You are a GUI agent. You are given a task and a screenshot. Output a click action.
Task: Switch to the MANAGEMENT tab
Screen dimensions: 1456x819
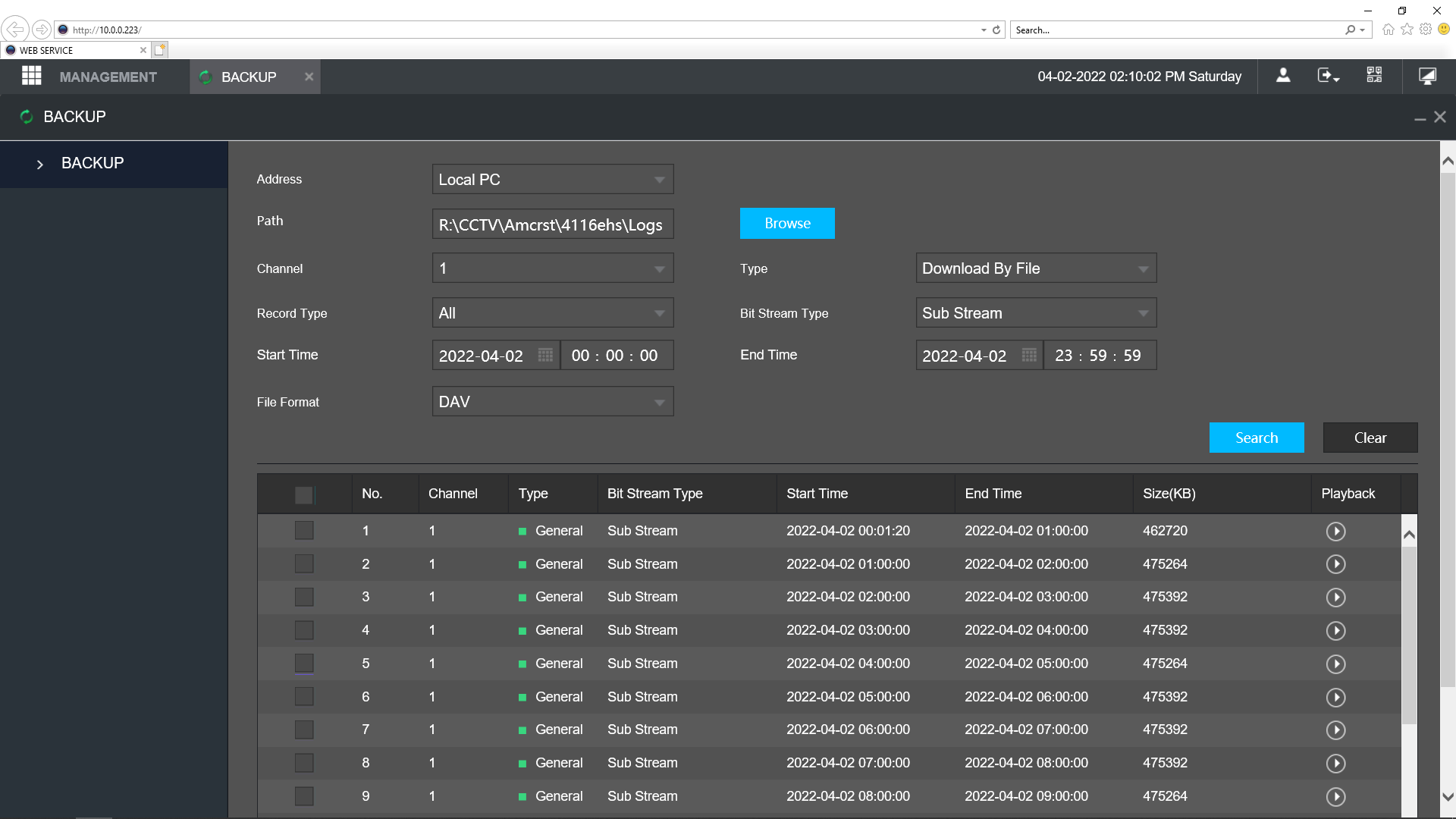tap(108, 77)
